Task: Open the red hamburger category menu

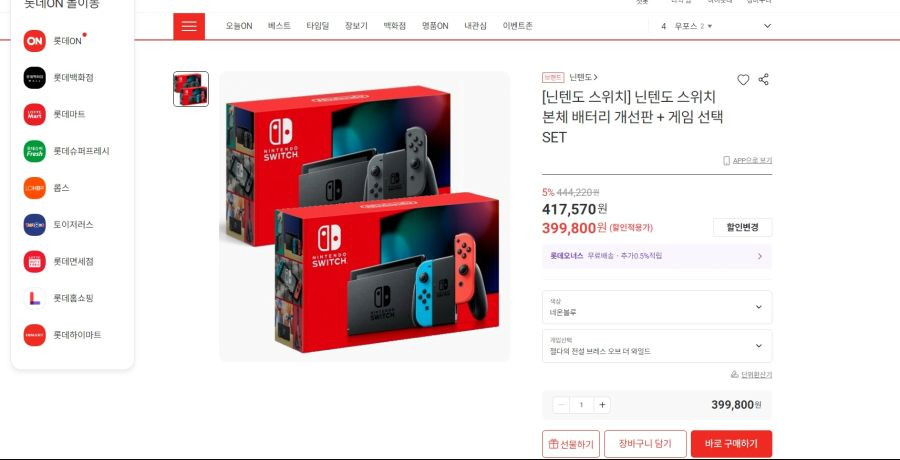Action: (189, 26)
